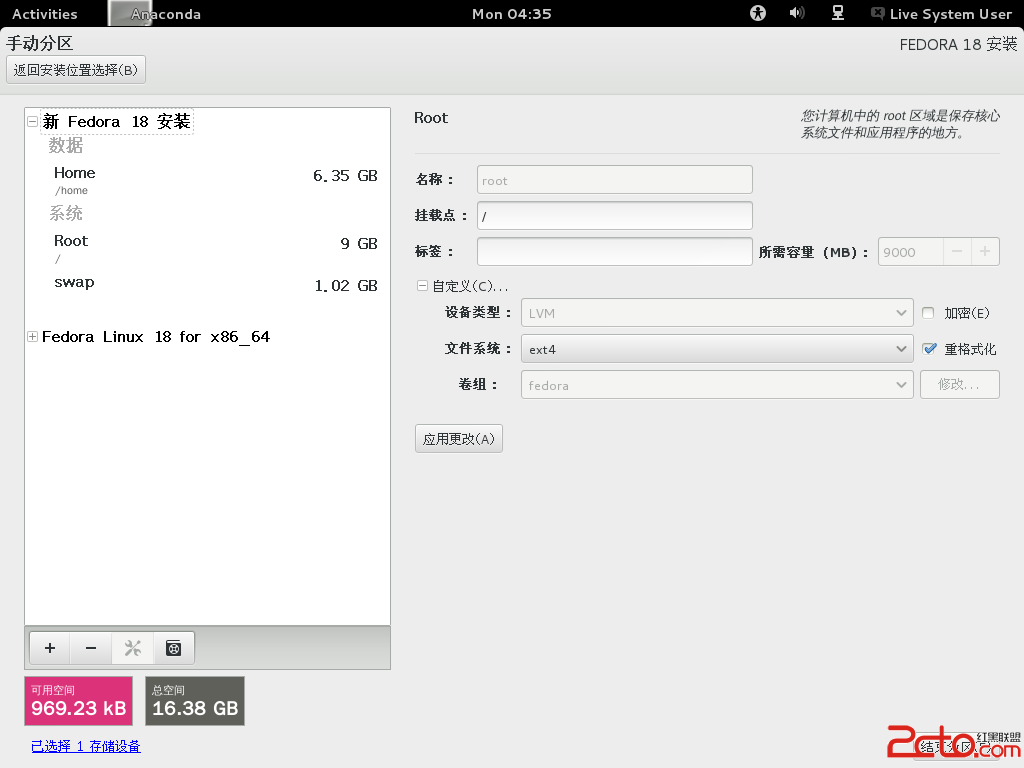Viewport: 1024px width, 768px height.
Task: Click the /home mount path text
Action: [x=71, y=191]
